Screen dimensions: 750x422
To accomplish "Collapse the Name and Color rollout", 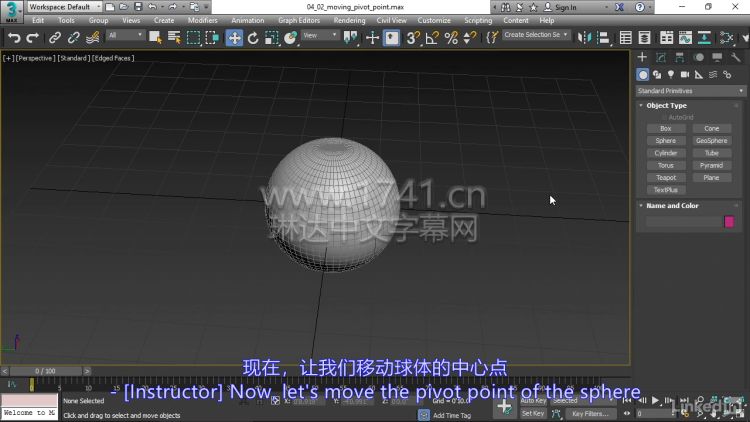I will tap(672, 205).
